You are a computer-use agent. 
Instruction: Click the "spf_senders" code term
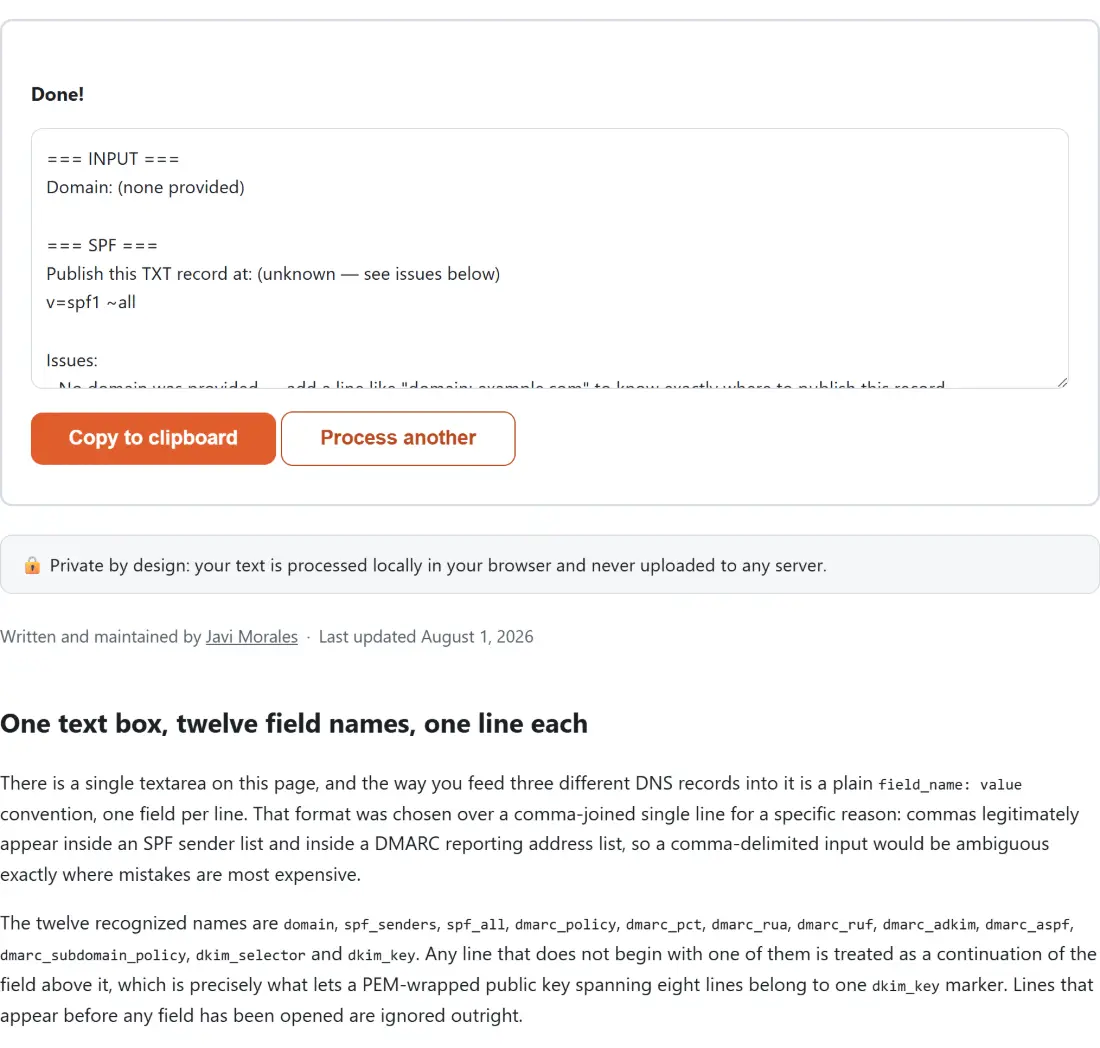(x=390, y=925)
